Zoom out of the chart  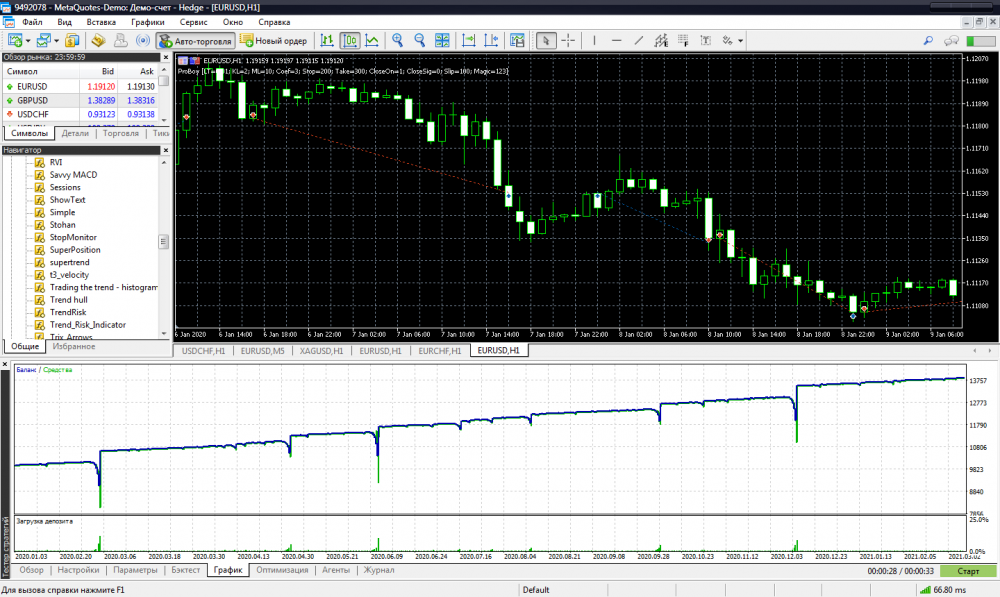pyautogui.click(x=419, y=41)
